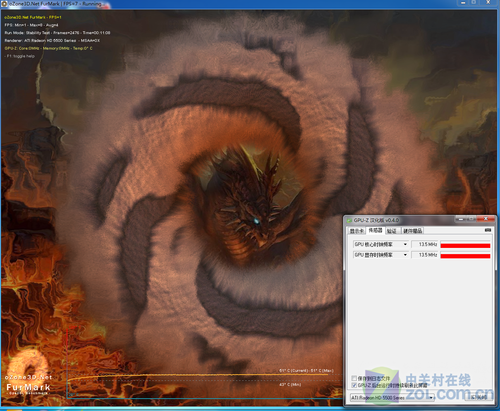Viewport: 500px width, 411px height.
Task: Switch to the 显示卡 tab in GPU-Z
Action: 357,231
